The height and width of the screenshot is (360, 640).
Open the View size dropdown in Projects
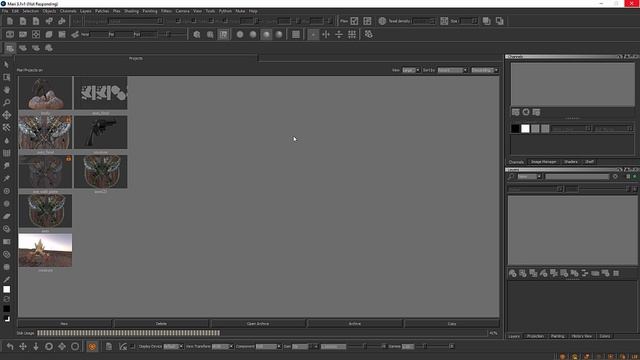tap(411, 70)
